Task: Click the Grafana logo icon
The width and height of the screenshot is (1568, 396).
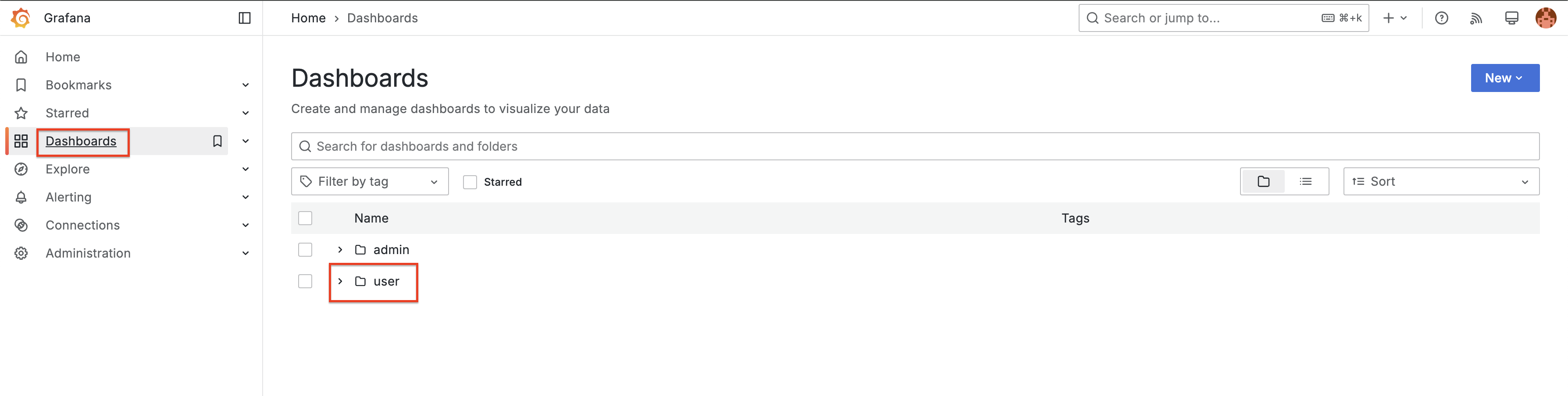Action: (x=21, y=18)
